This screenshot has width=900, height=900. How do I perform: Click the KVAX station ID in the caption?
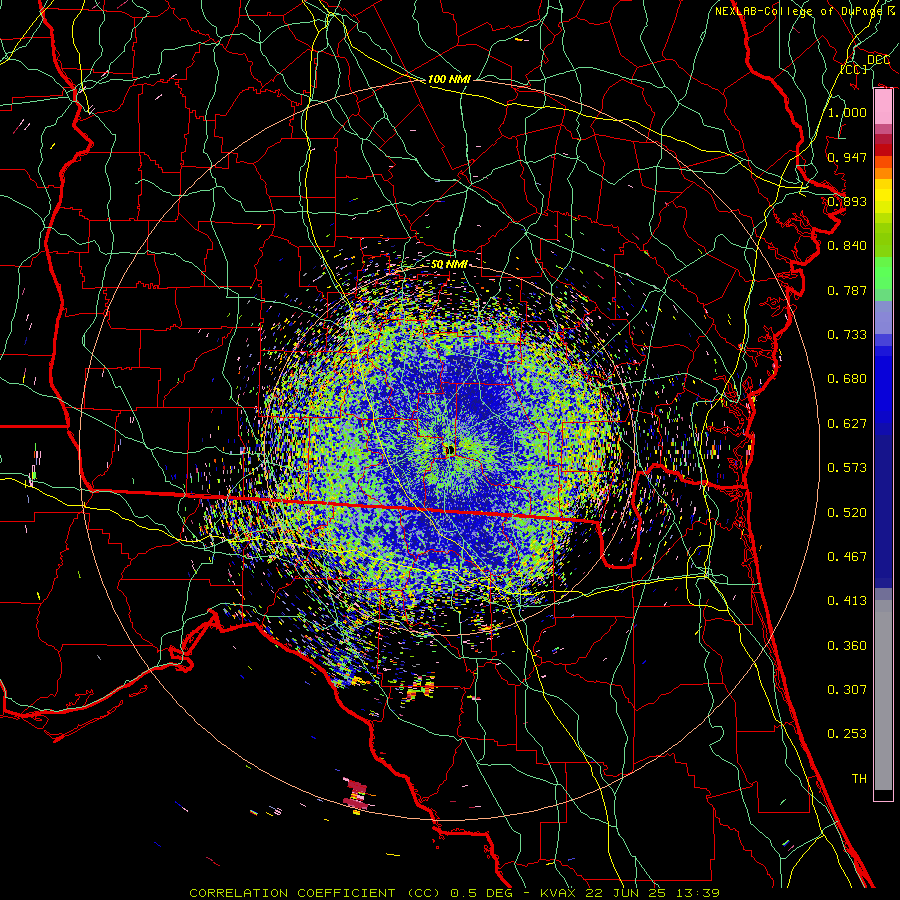point(560,893)
